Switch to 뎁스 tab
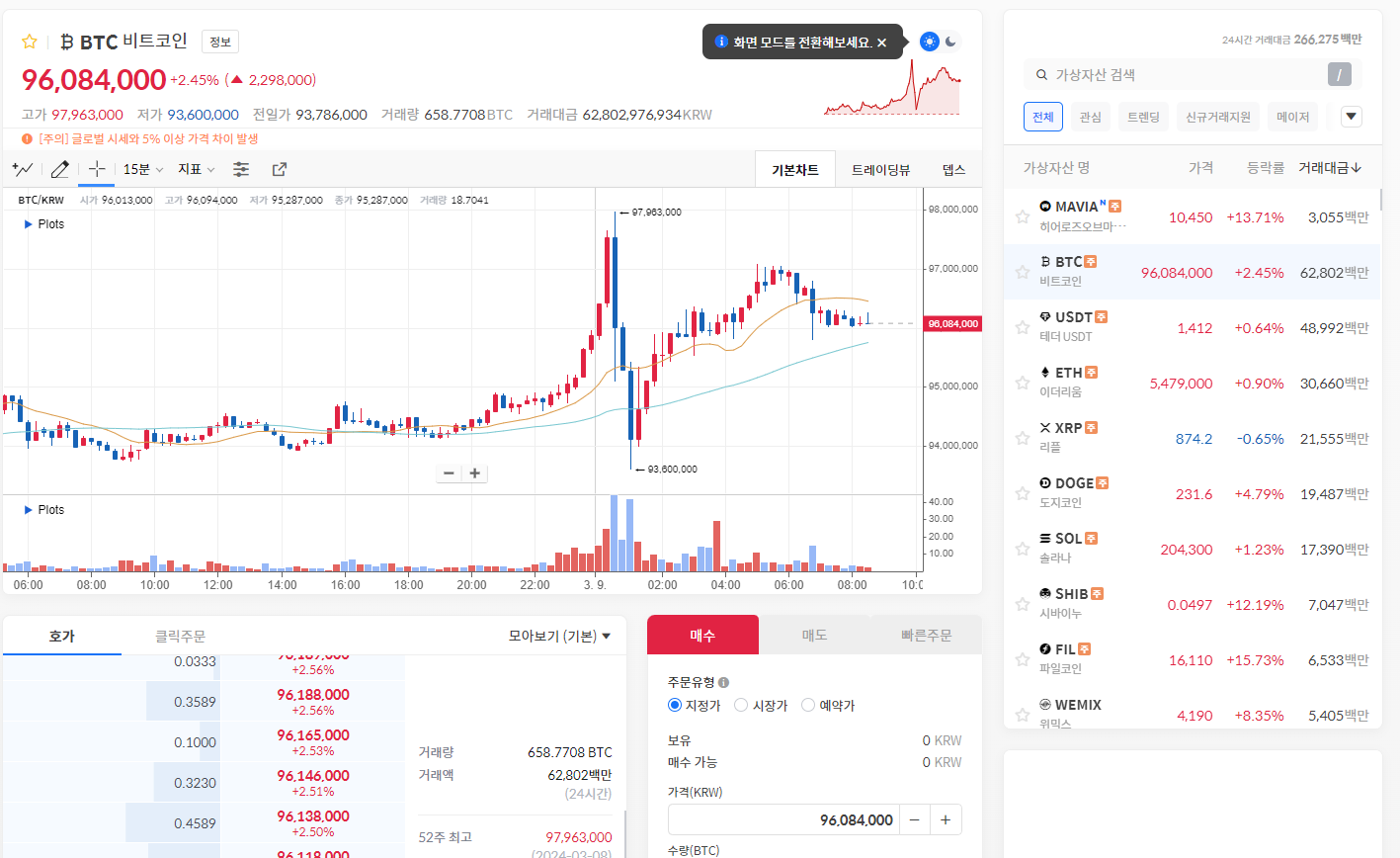1400x858 pixels. point(953,170)
